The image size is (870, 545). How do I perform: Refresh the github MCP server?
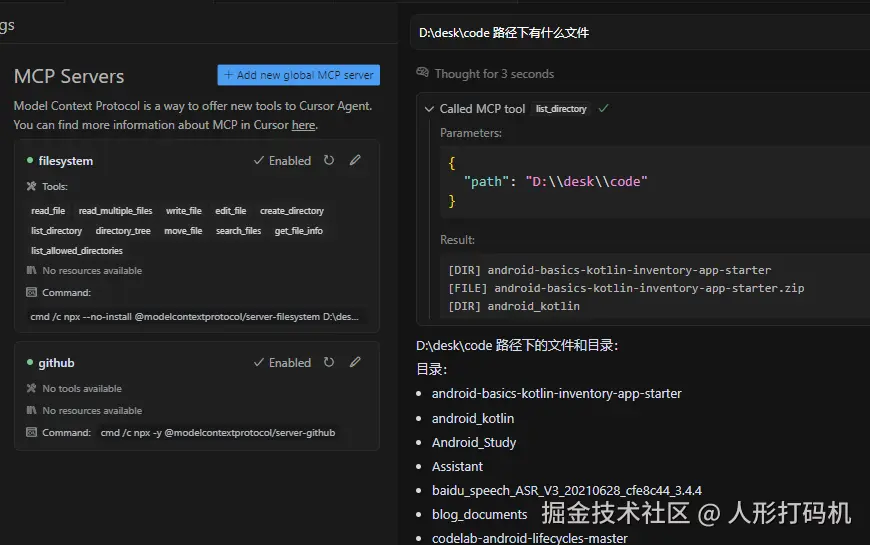[329, 362]
